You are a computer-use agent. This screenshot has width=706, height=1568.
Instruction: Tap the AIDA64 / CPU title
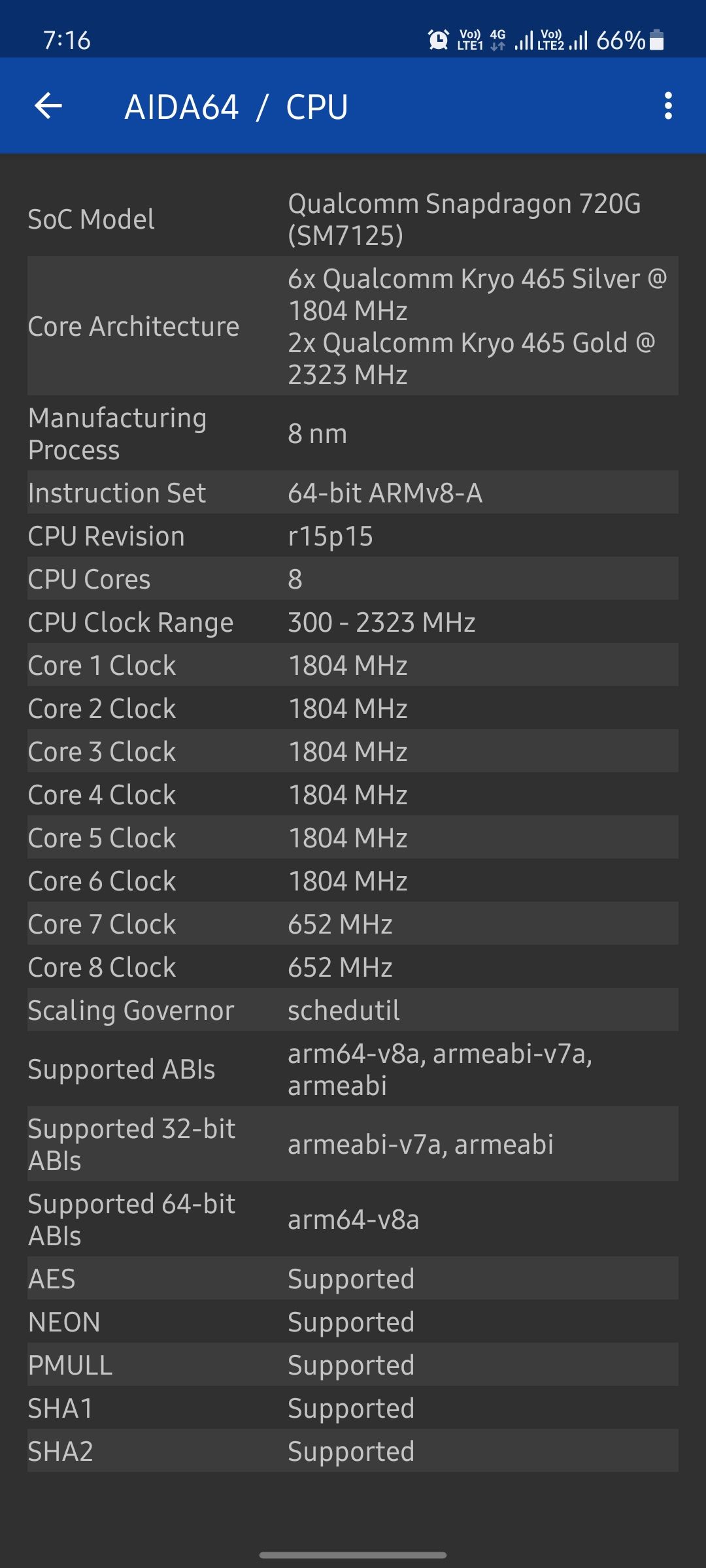point(235,106)
